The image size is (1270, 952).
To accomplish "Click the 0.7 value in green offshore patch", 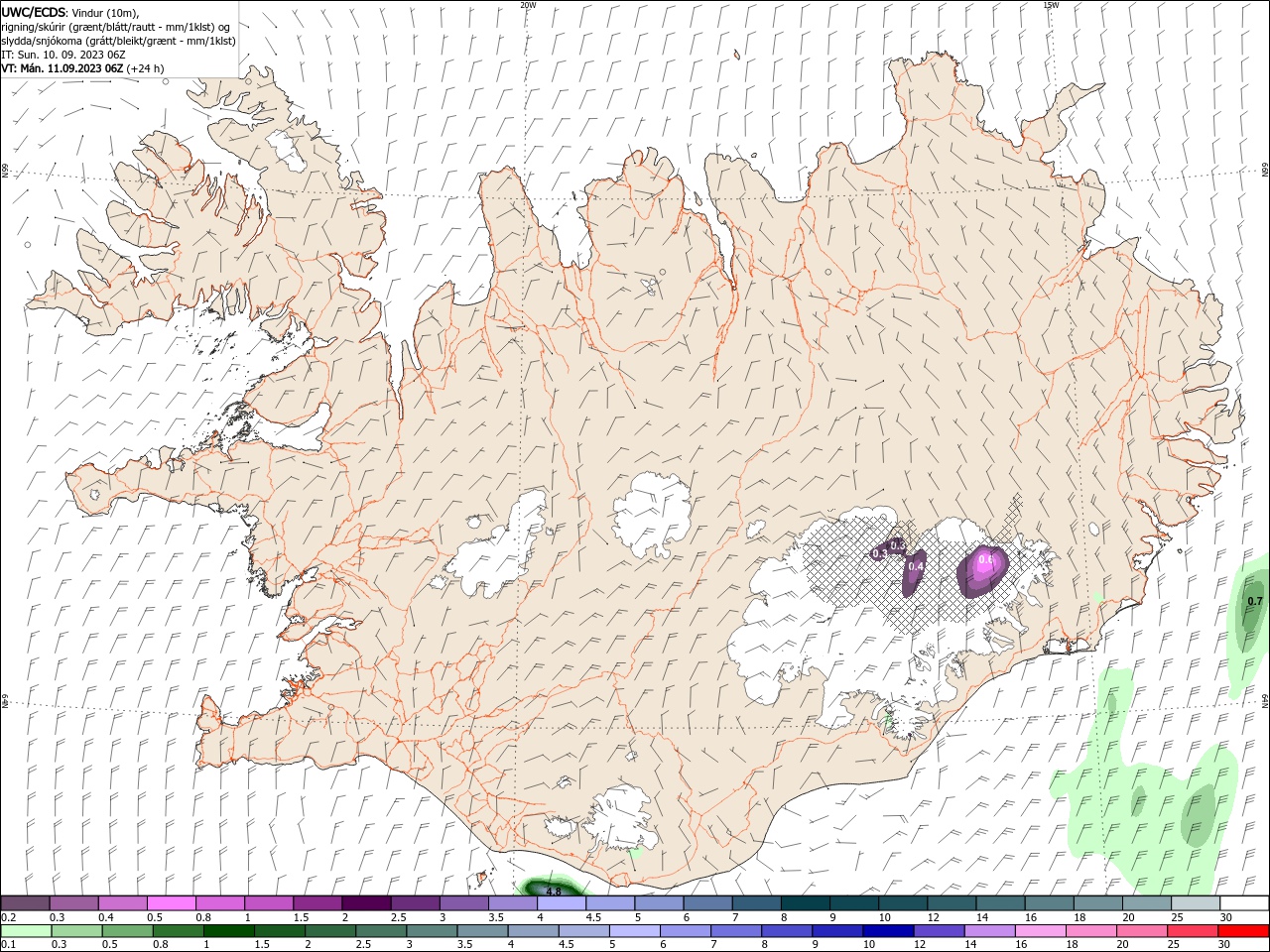I will pyautogui.click(x=1254, y=601).
